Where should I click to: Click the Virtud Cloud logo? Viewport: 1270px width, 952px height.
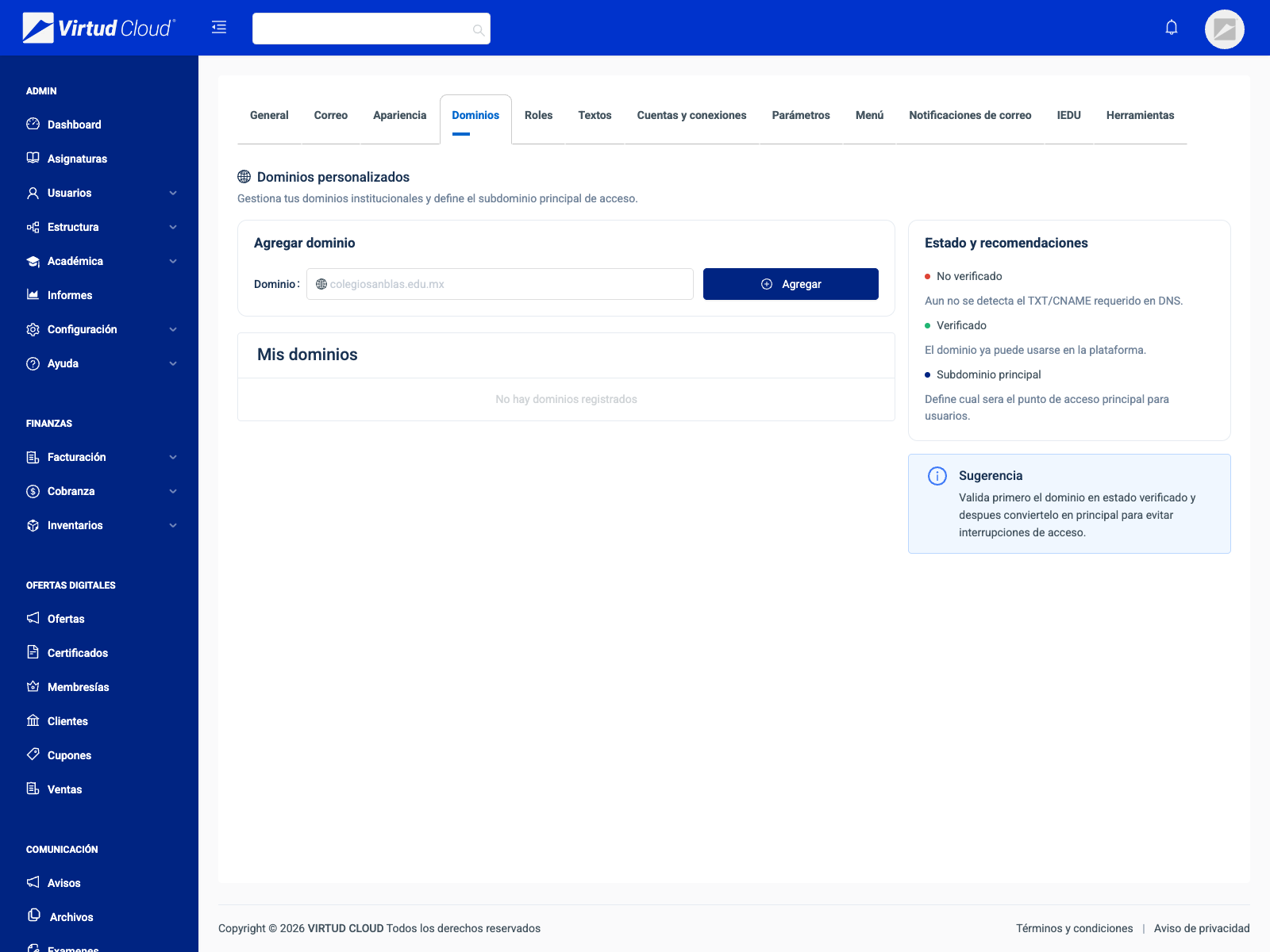99,28
